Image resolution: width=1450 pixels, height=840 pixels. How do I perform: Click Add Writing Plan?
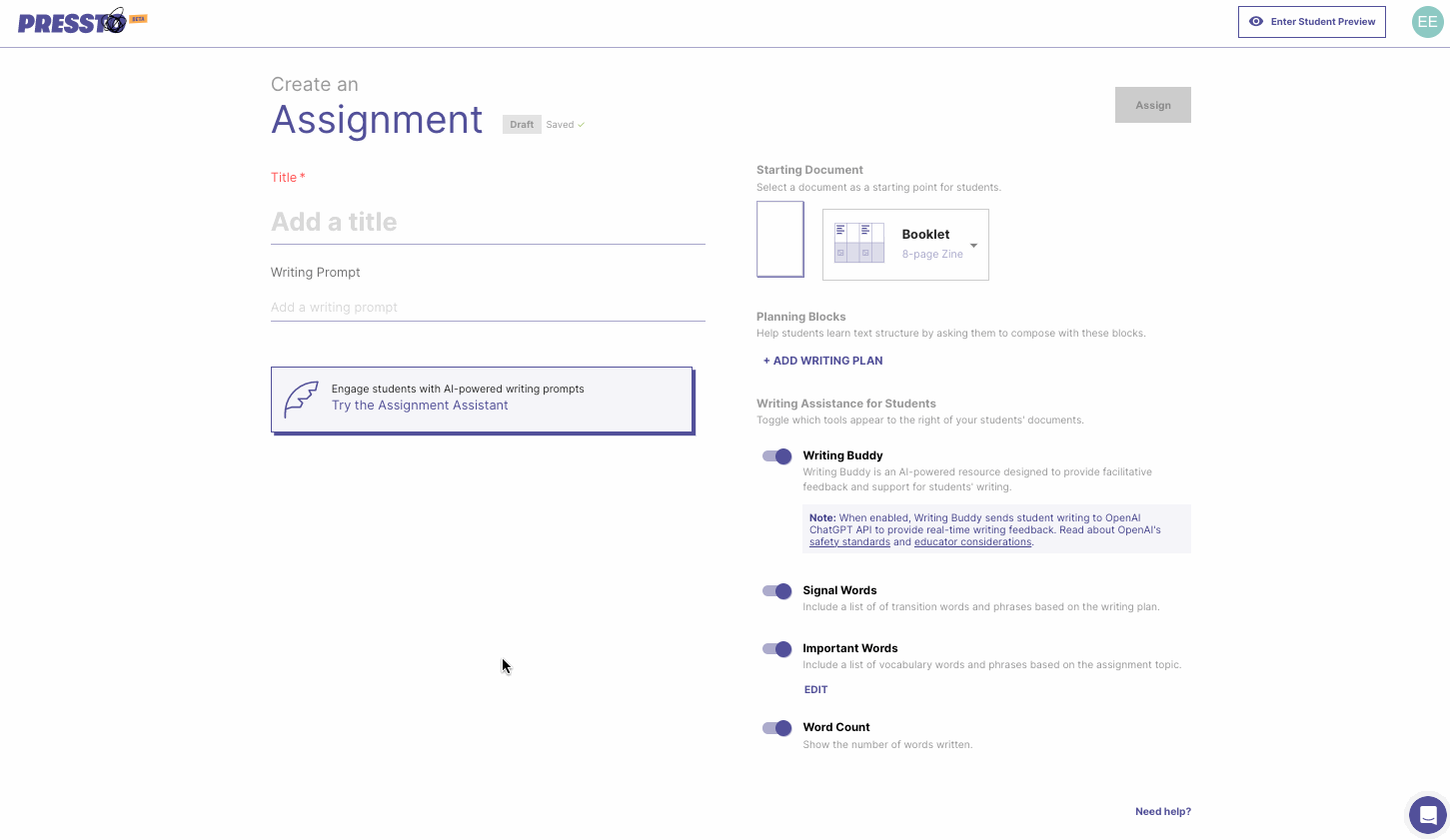[x=822, y=361]
